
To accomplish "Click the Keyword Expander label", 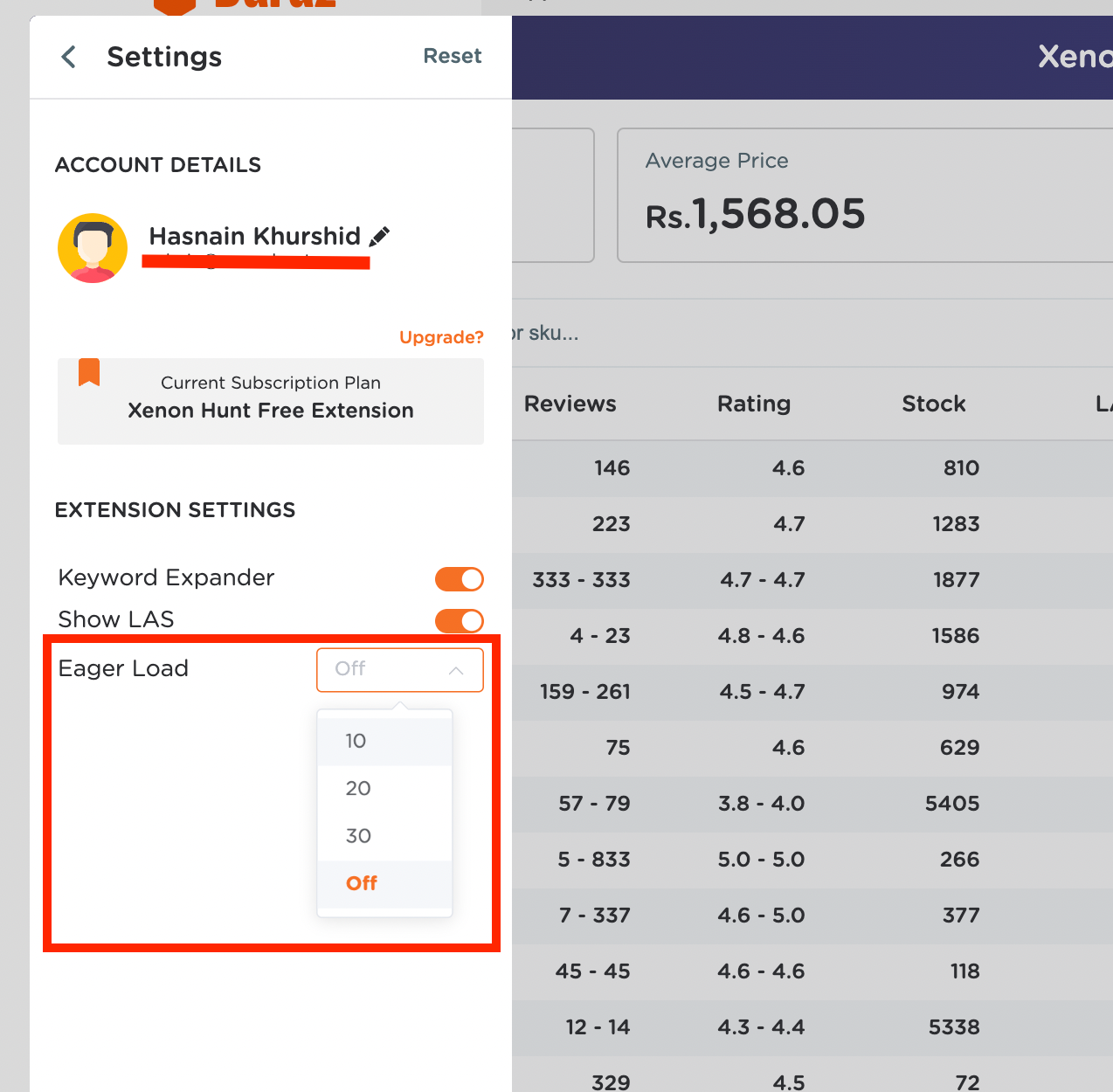I will 166,577.
